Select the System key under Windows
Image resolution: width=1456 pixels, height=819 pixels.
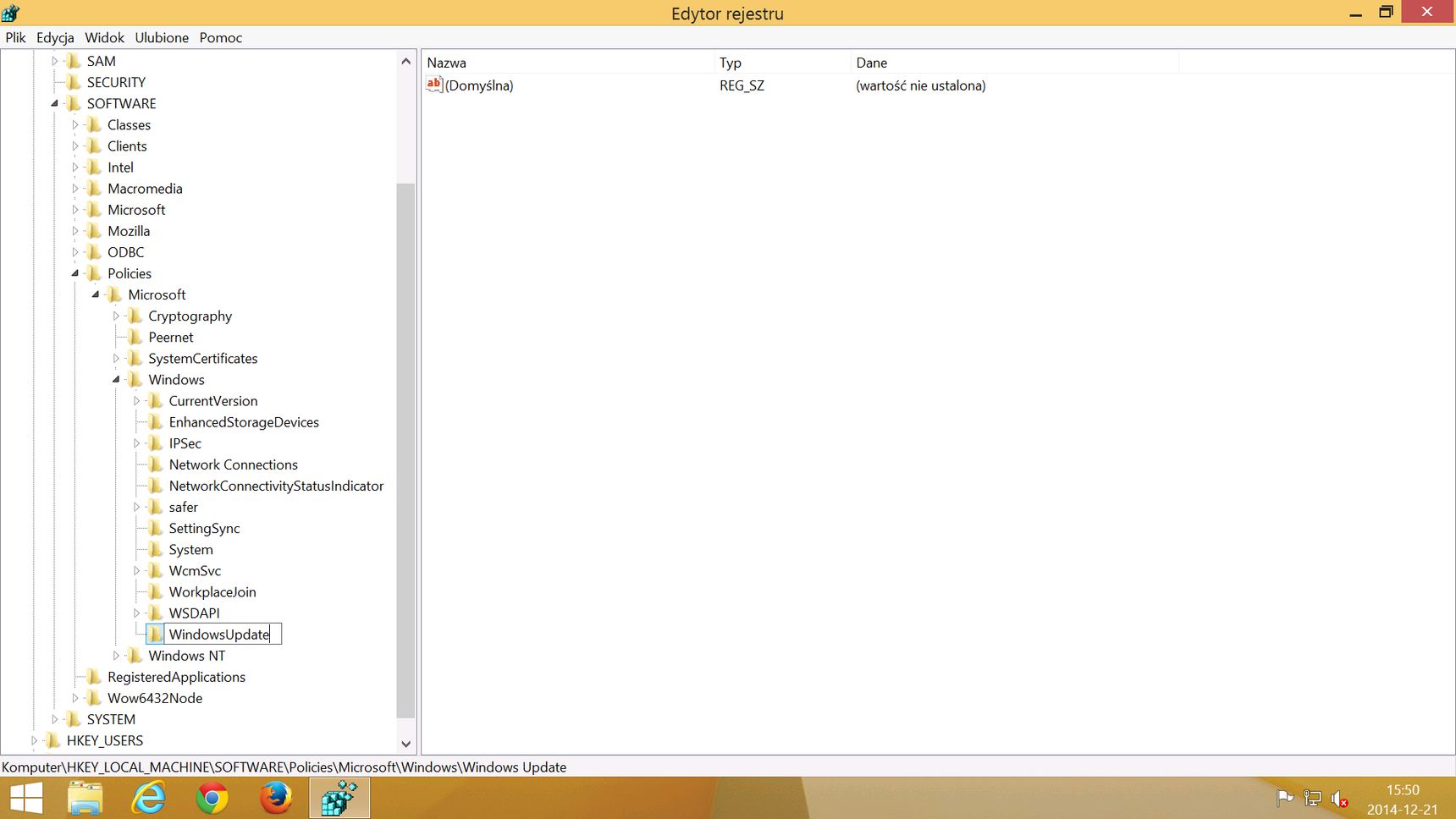coord(190,549)
